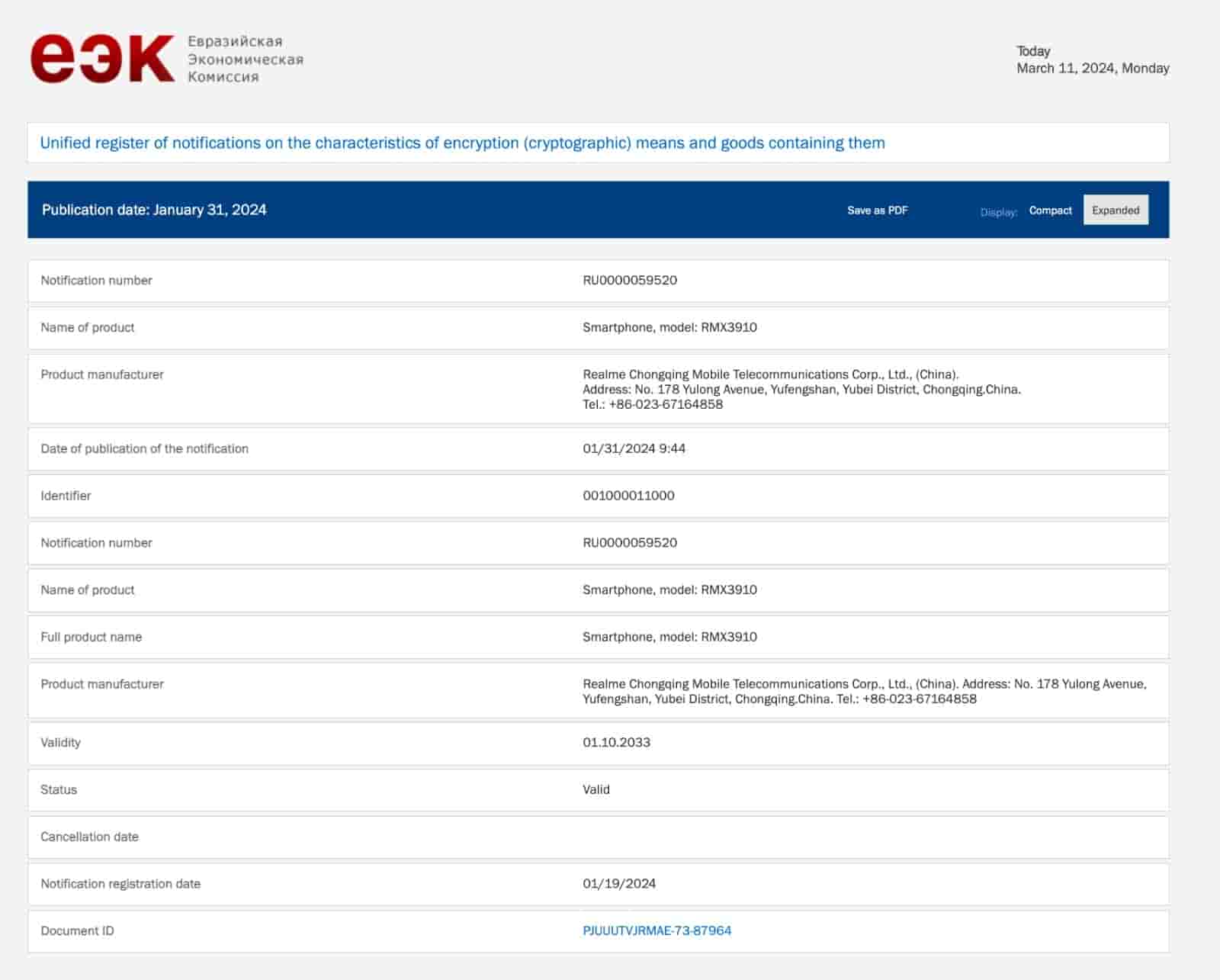This screenshot has height=980, width=1220.
Task: Open Document ID PJUUUTVJRMAE-73-87964
Action: (x=656, y=930)
